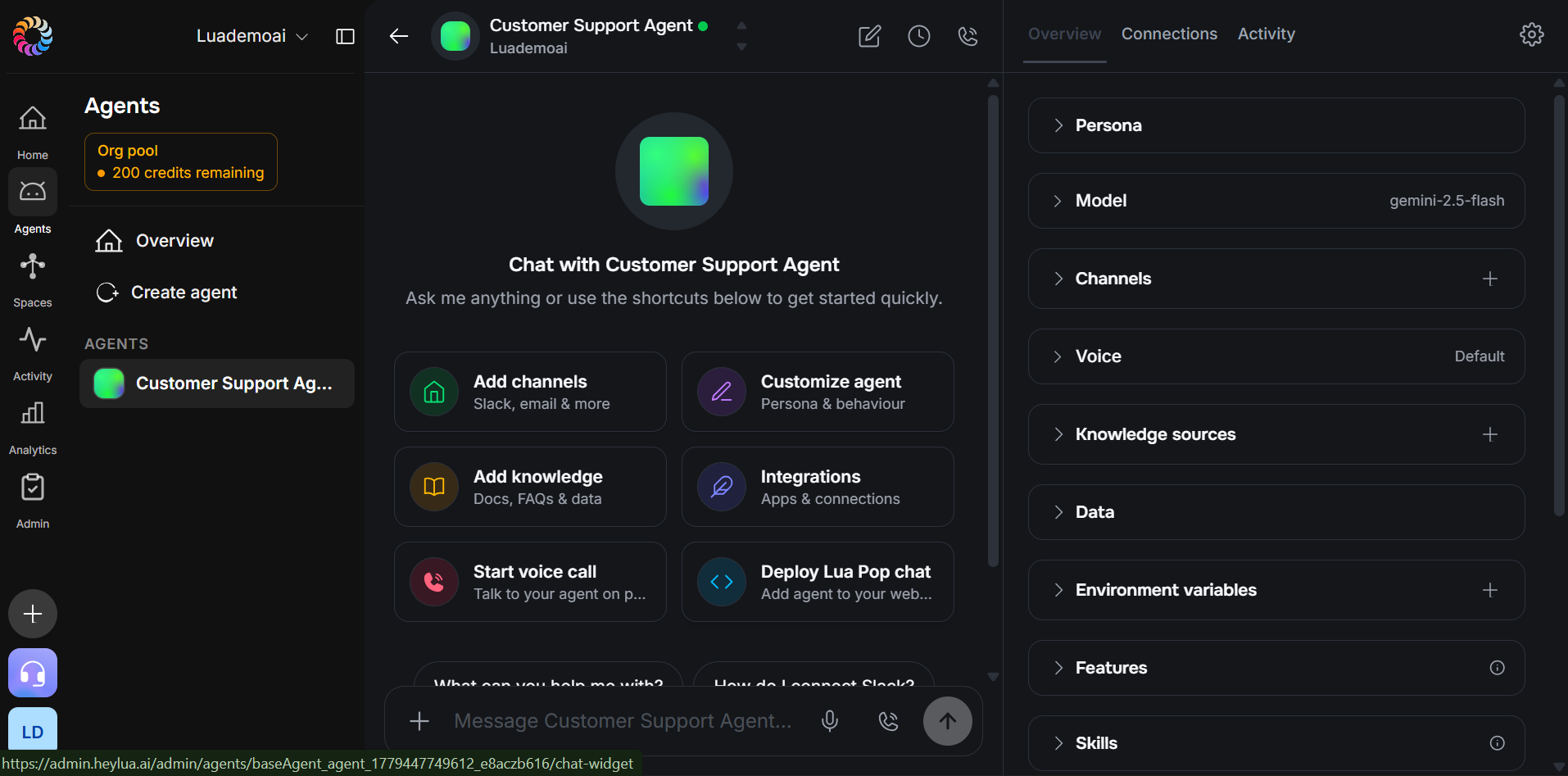Image resolution: width=1568 pixels, height=776 pixels.
Task: Start a new chat with edit icon
Action: pyautogui.click(x=869, y=36)
